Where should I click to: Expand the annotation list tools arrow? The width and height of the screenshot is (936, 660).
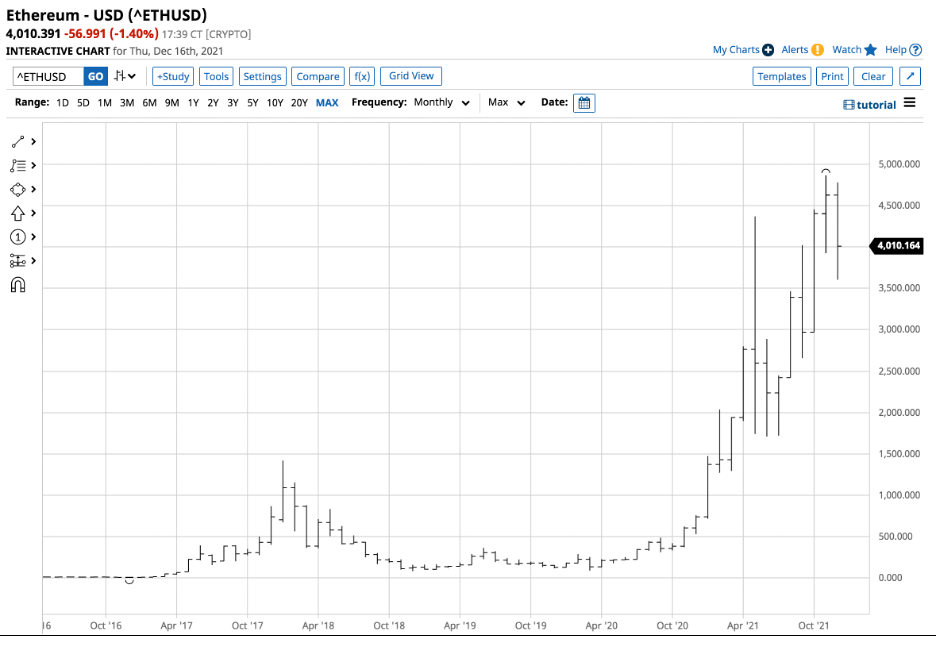click(33, 165)
